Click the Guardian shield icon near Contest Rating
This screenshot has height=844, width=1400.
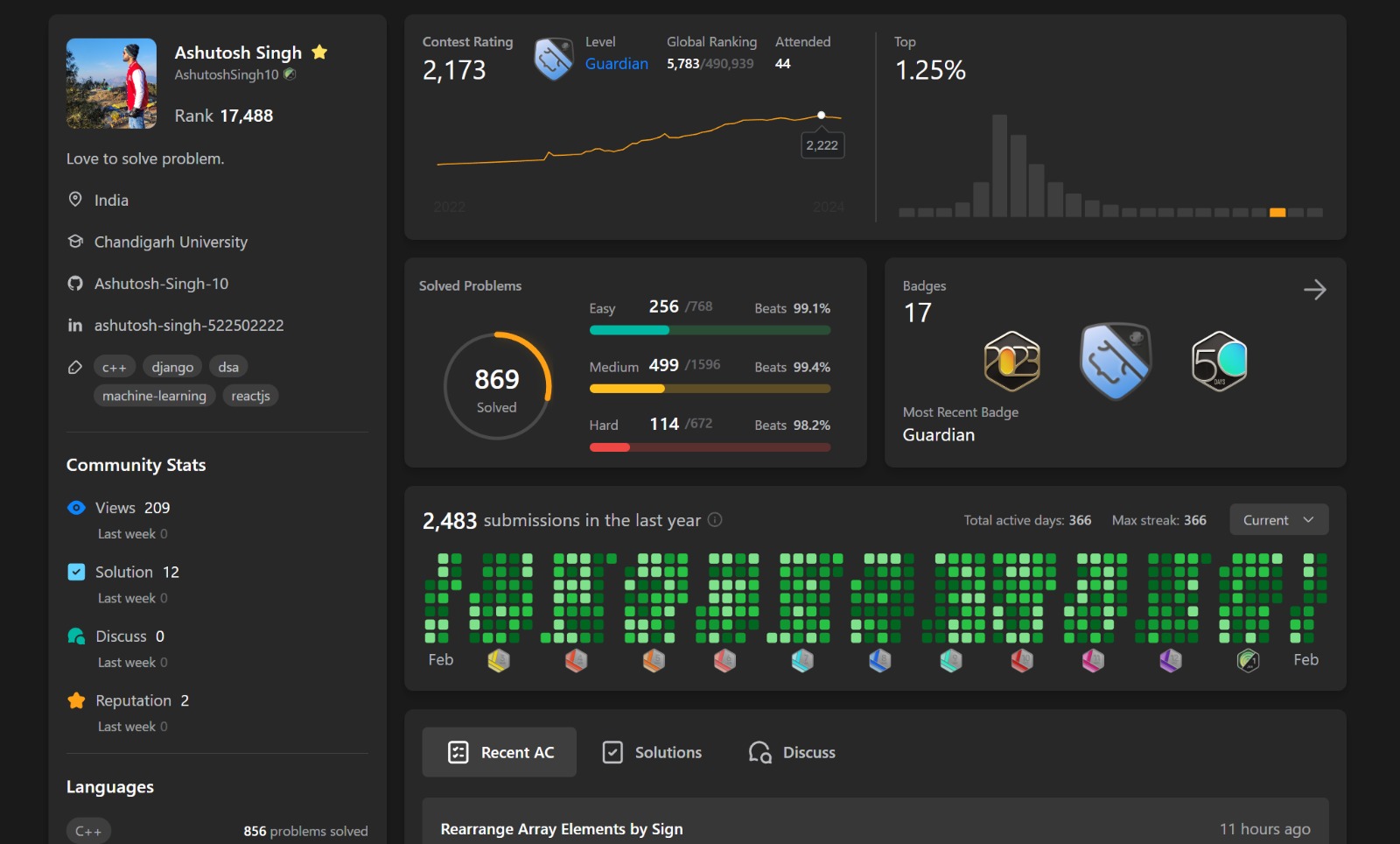(554, 60)
